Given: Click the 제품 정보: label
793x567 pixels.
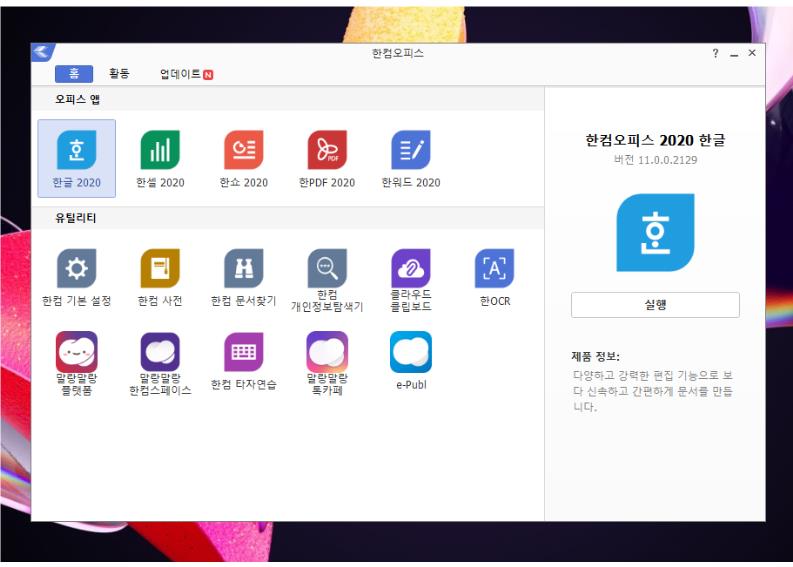Looking at the screenshot, I should tap(595, 356).
